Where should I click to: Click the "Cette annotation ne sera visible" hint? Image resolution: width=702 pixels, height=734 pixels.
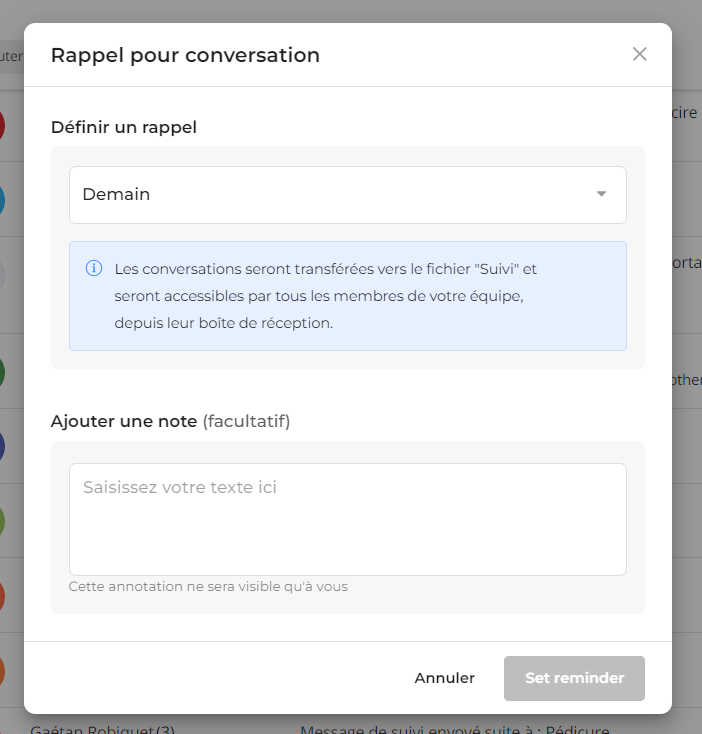click(x=208, y=587)
